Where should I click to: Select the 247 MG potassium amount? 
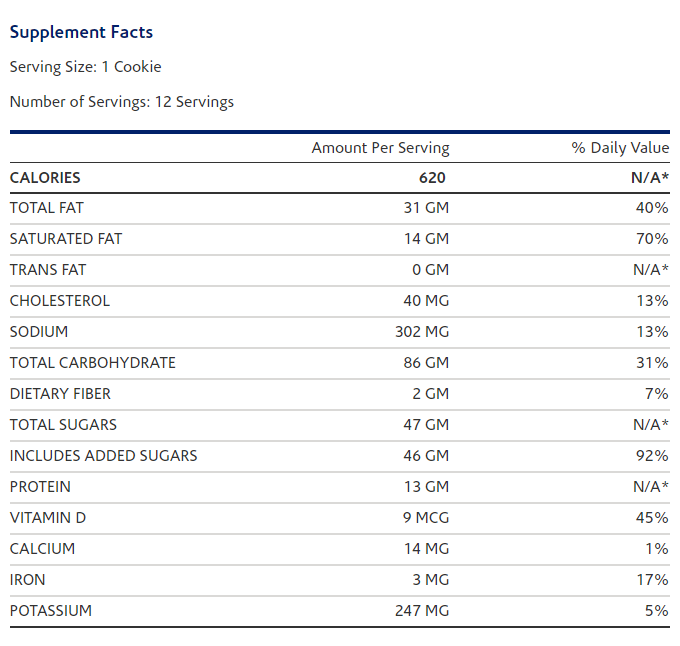pos(422,611)
